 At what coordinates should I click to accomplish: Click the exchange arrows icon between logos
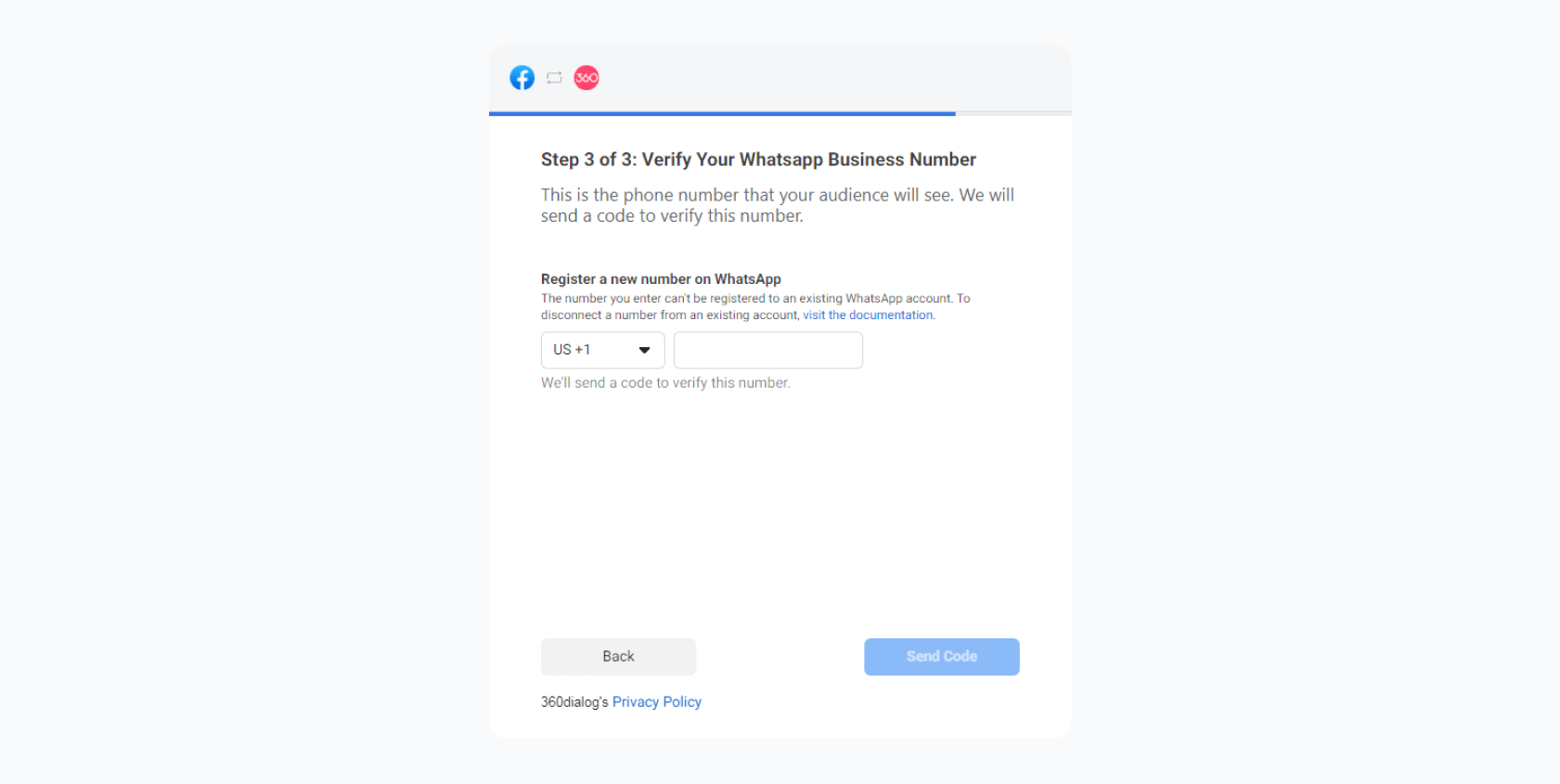coord(554,78)
